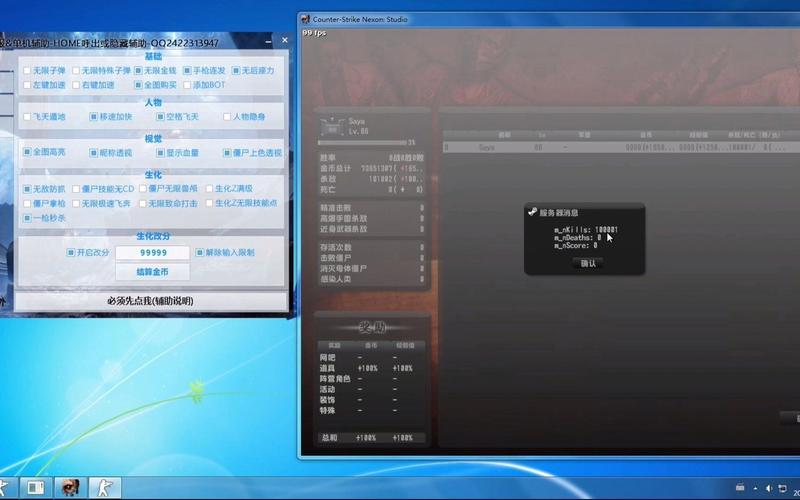Toggle the 解除输入限制 checkbox
800x500 pixels.
(199, 252)
